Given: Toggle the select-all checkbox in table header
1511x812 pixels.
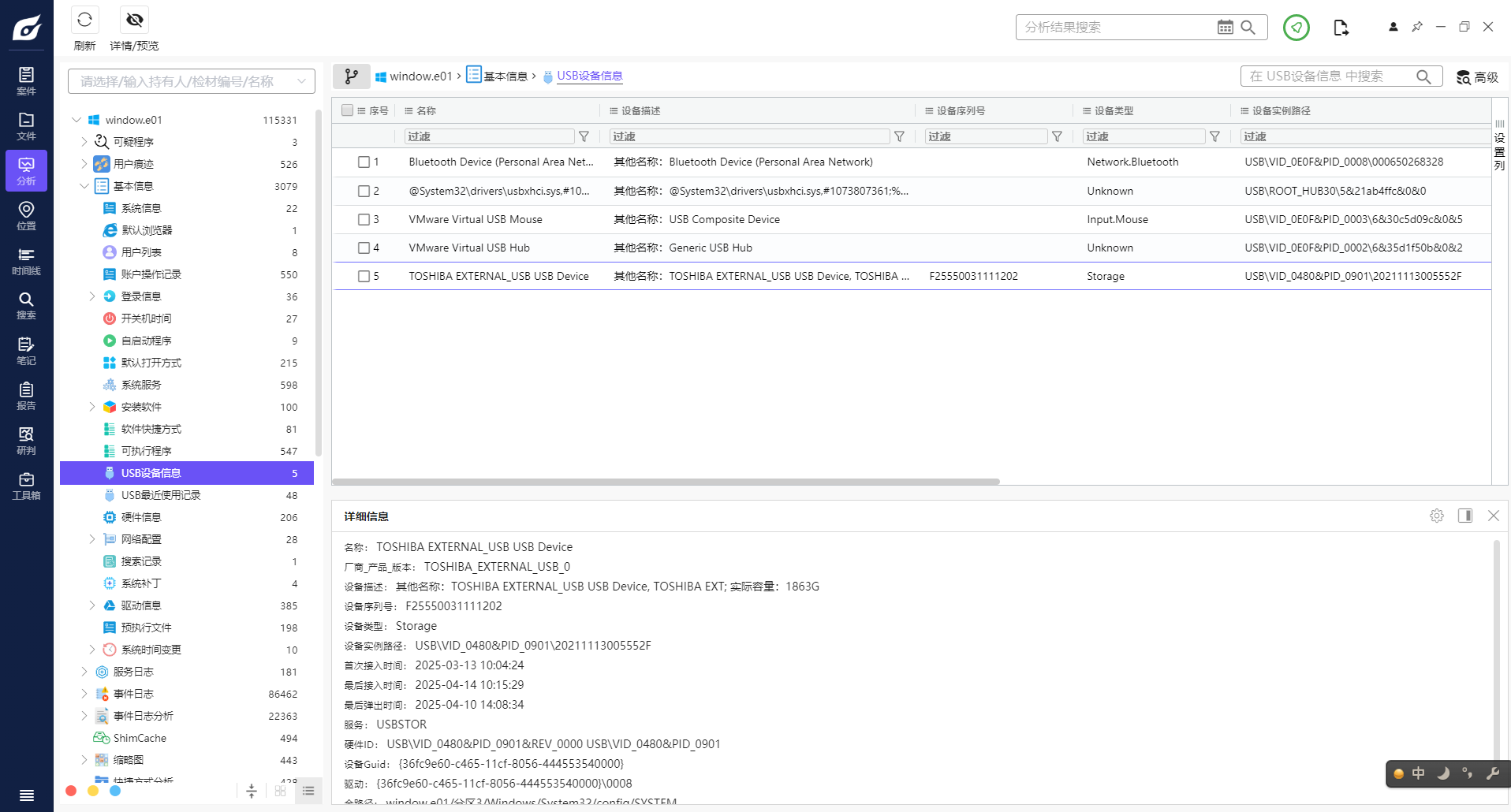Looking at the screenshot, I should pos(347,110).
